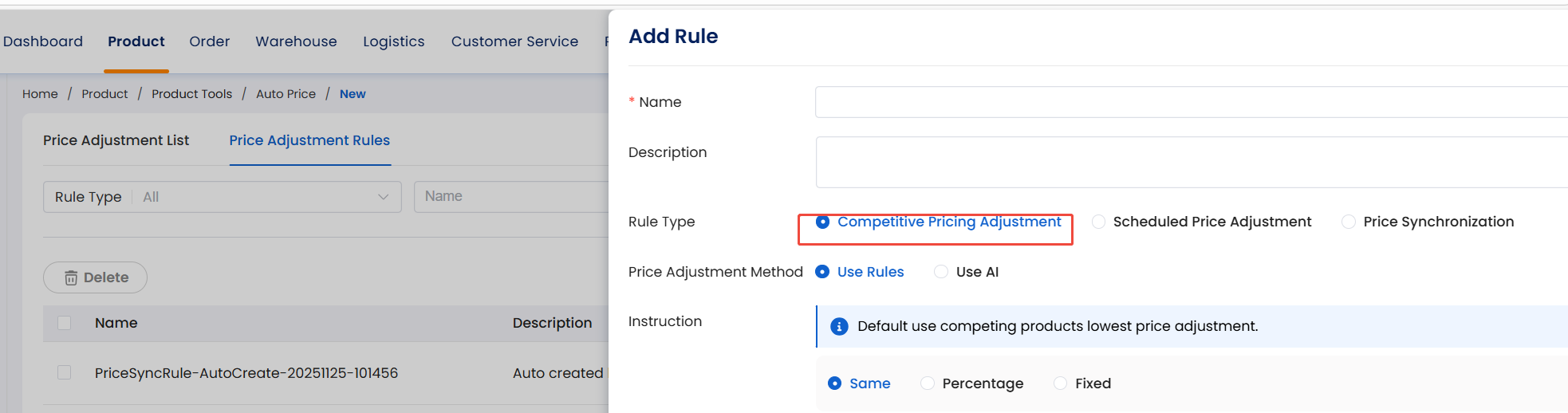The width and height of the screenshot is (1568, 413).
Task: Open the Customer Service menu
Action: (x=514, y=41)
